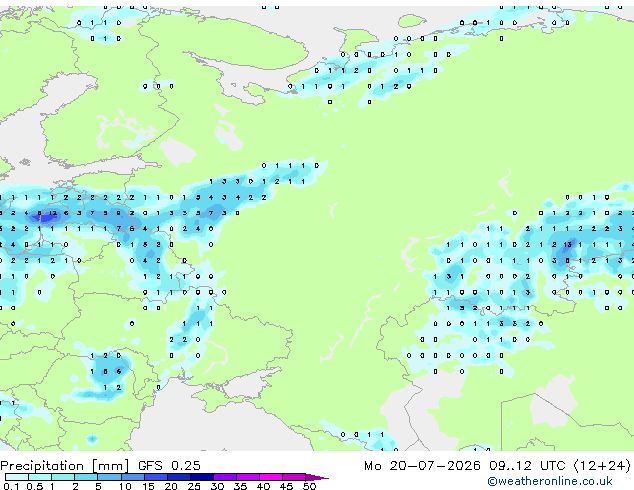Image resolution: width=634 pixels, height=490 pixels.
Task: Click the weatheronline.co.uk copyright link
Action: click(549, 481)
